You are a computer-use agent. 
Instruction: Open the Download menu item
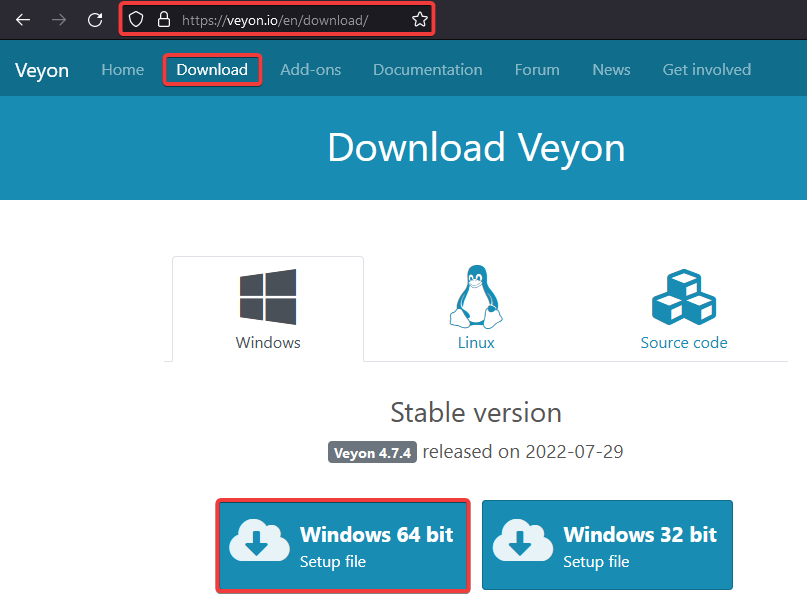coord(212,70)
